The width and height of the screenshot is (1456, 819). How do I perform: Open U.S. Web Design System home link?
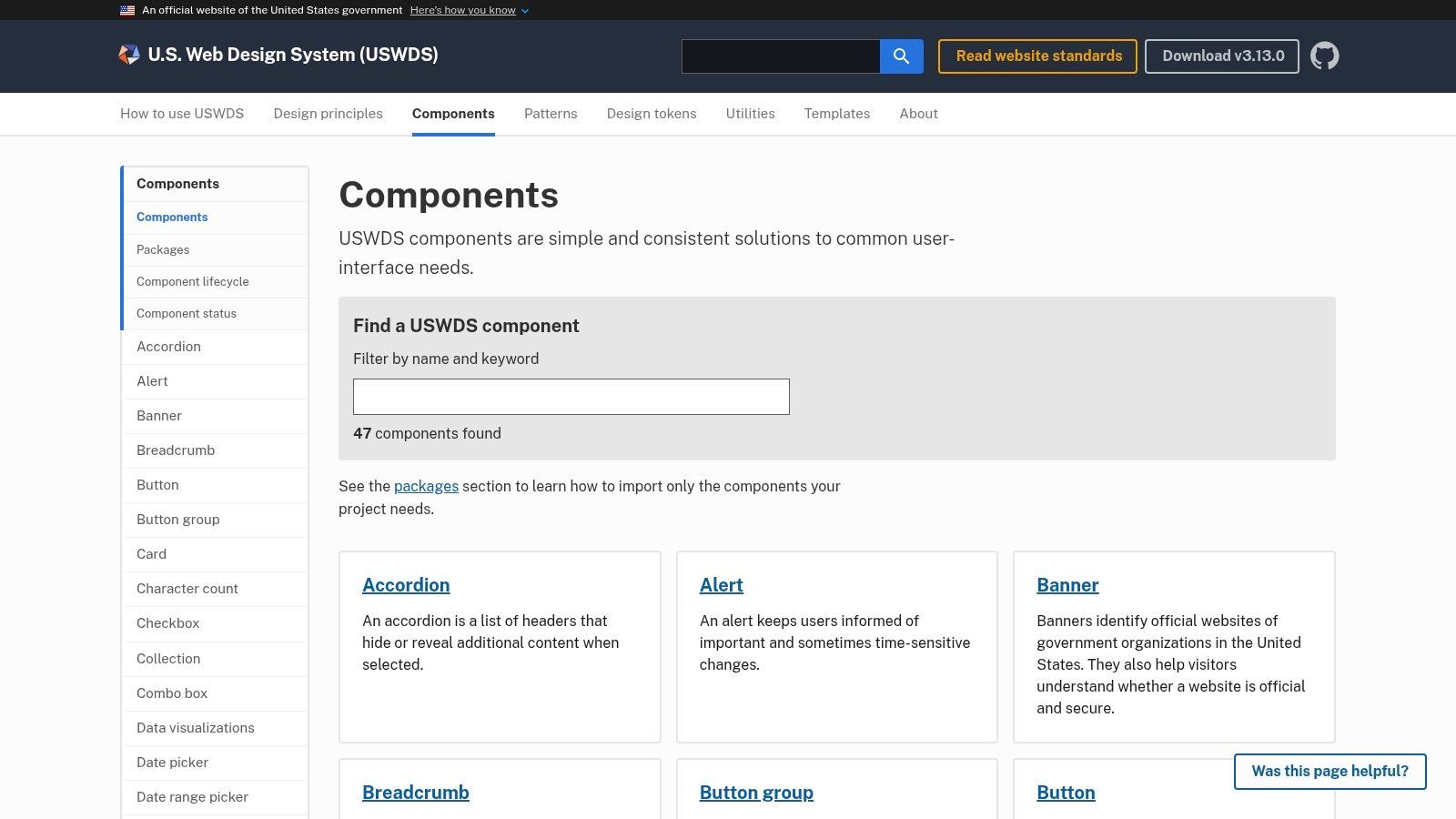click(x=292, y=55)
